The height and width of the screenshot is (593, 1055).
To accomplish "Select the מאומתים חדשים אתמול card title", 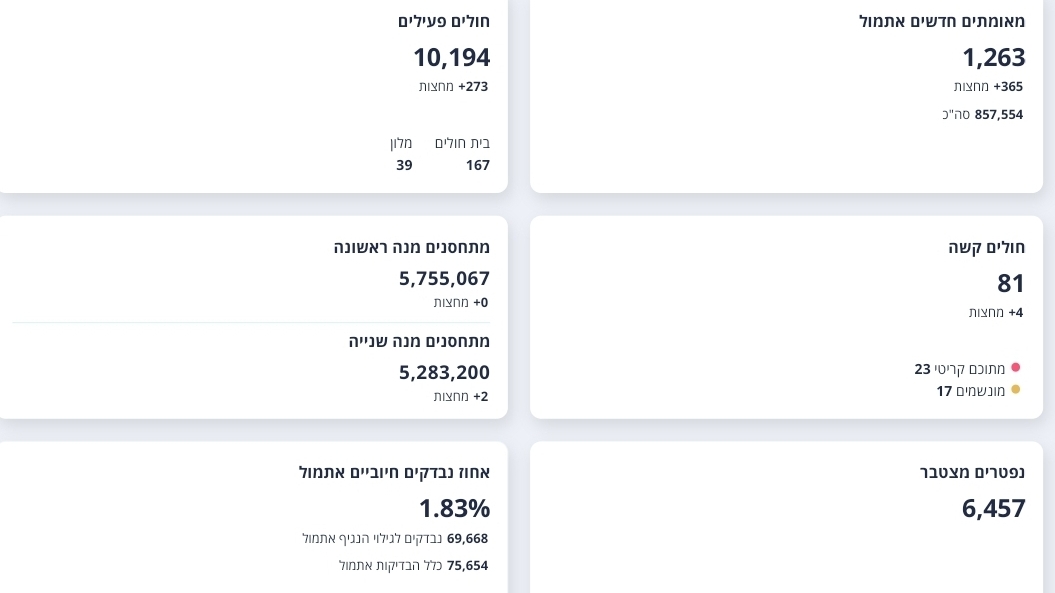I will click(x=941, y=21).
